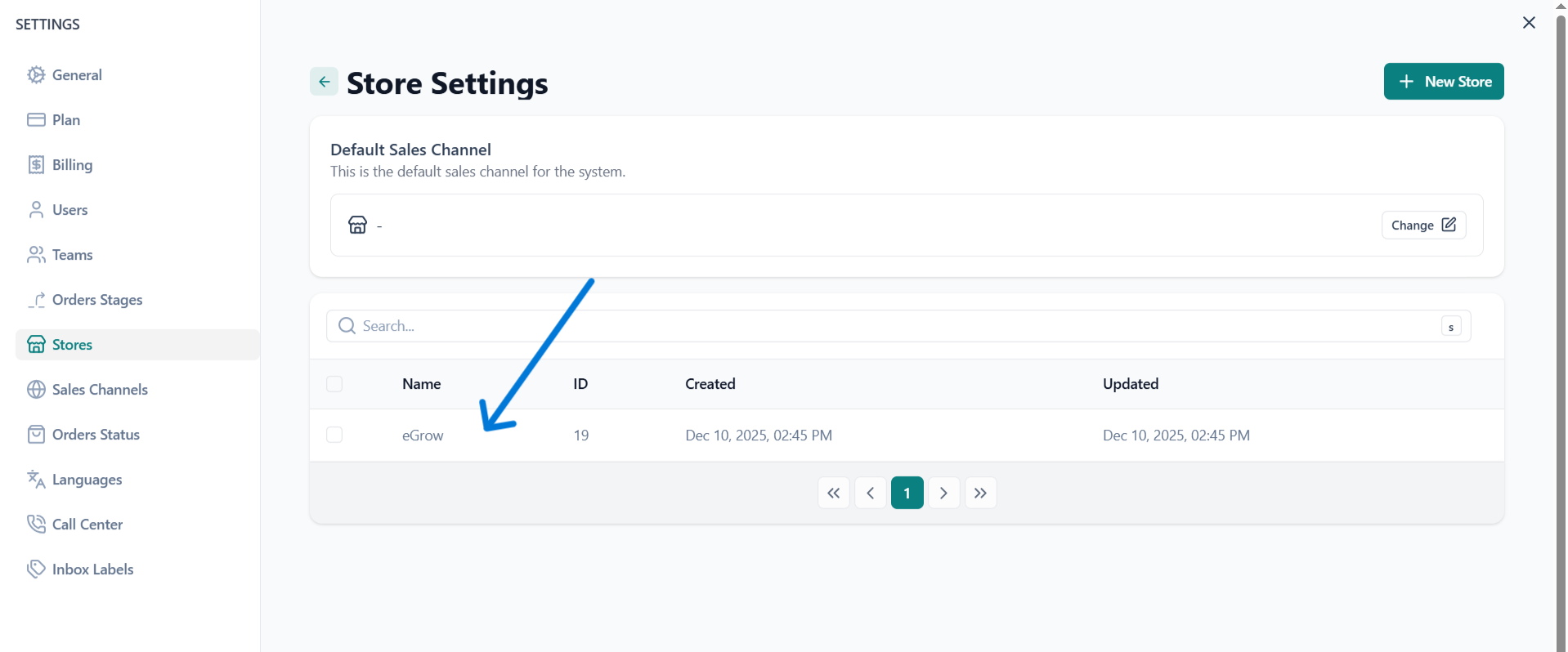
Task: Click the Inbox Labels tag icon
Action: pos(36,569)
